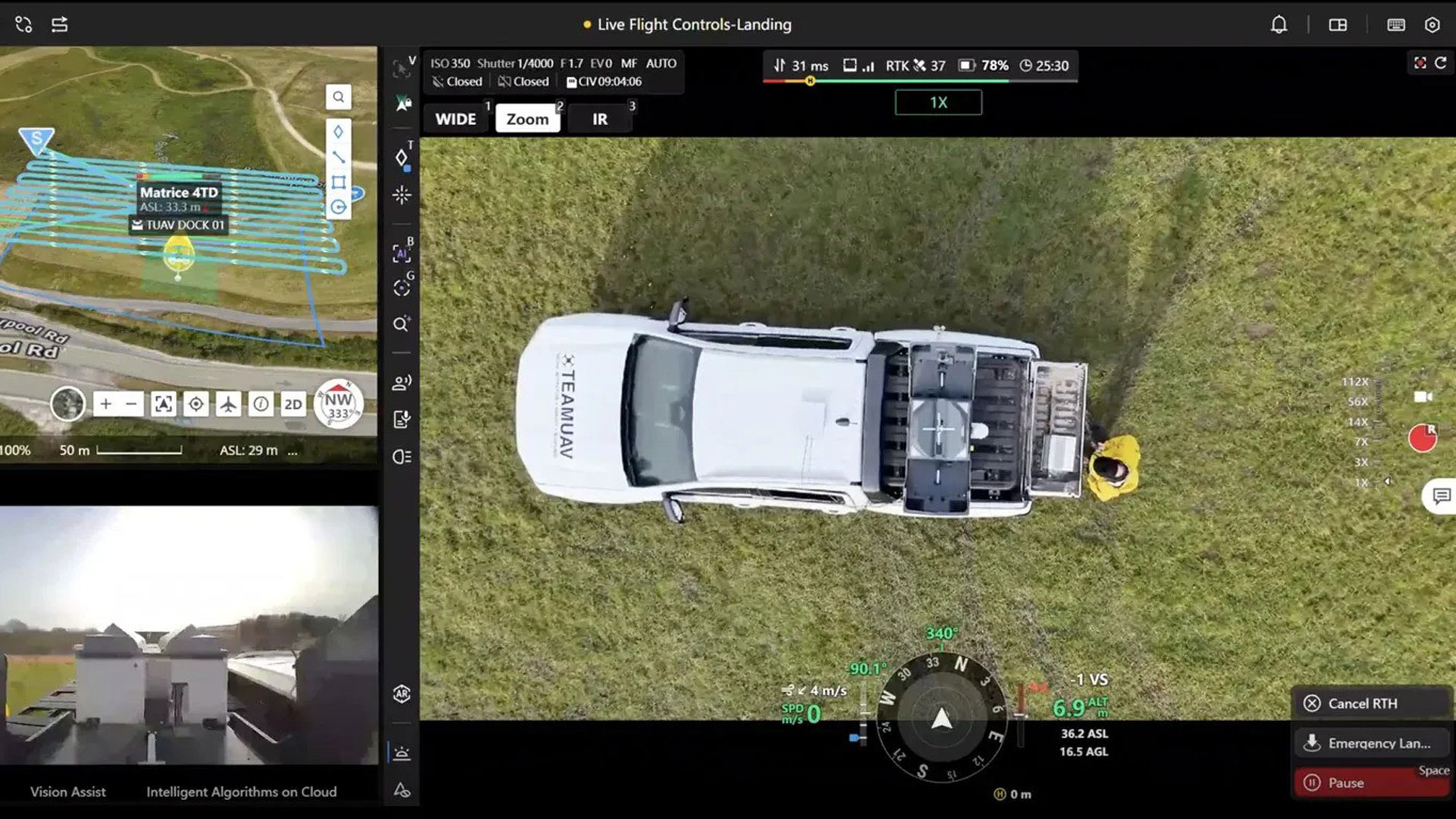The image size is (1456, 819).
Task: Click the battery level progress bar
Action: [920, 80]
